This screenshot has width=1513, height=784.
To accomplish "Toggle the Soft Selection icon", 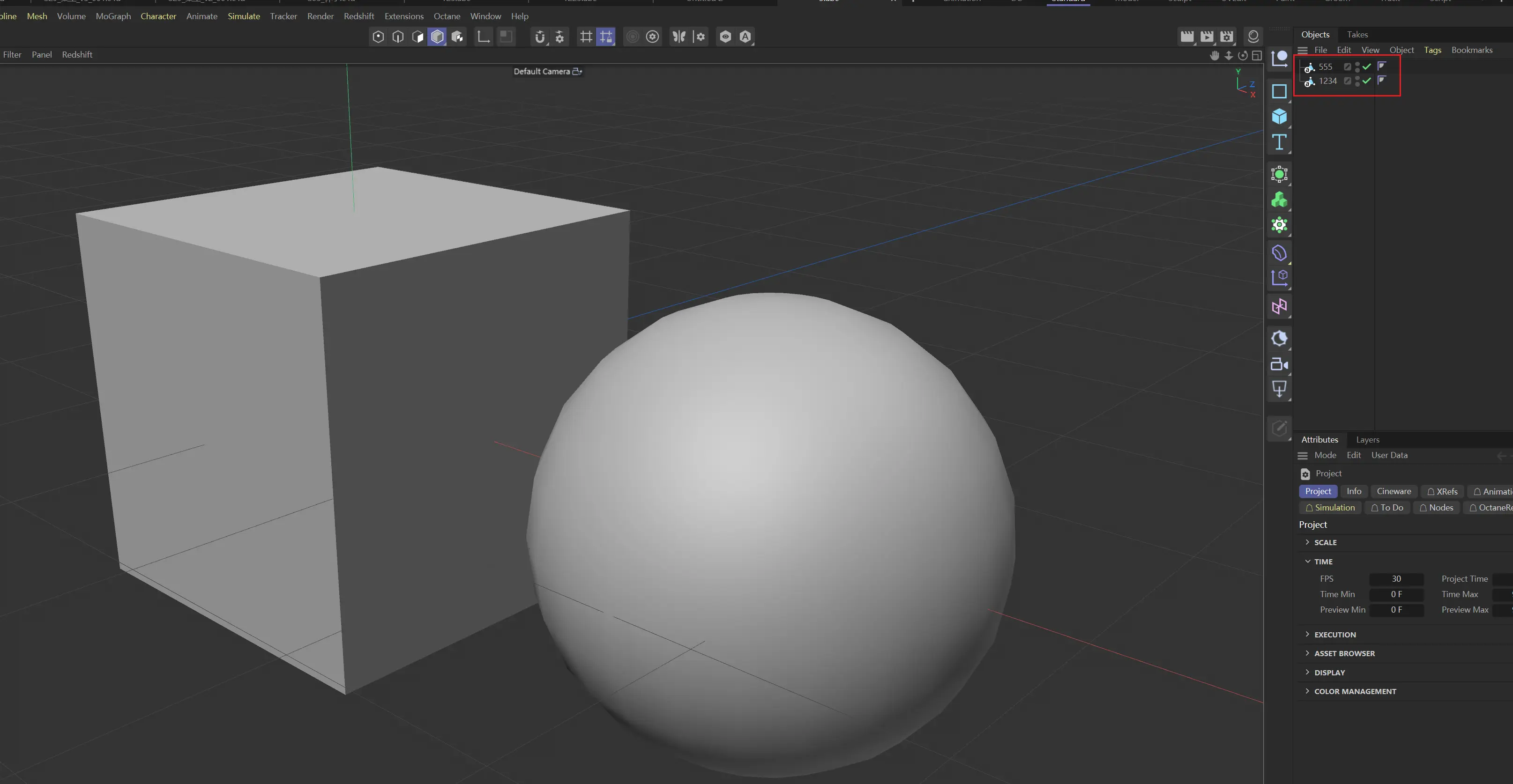I will (x=633, y=37).
